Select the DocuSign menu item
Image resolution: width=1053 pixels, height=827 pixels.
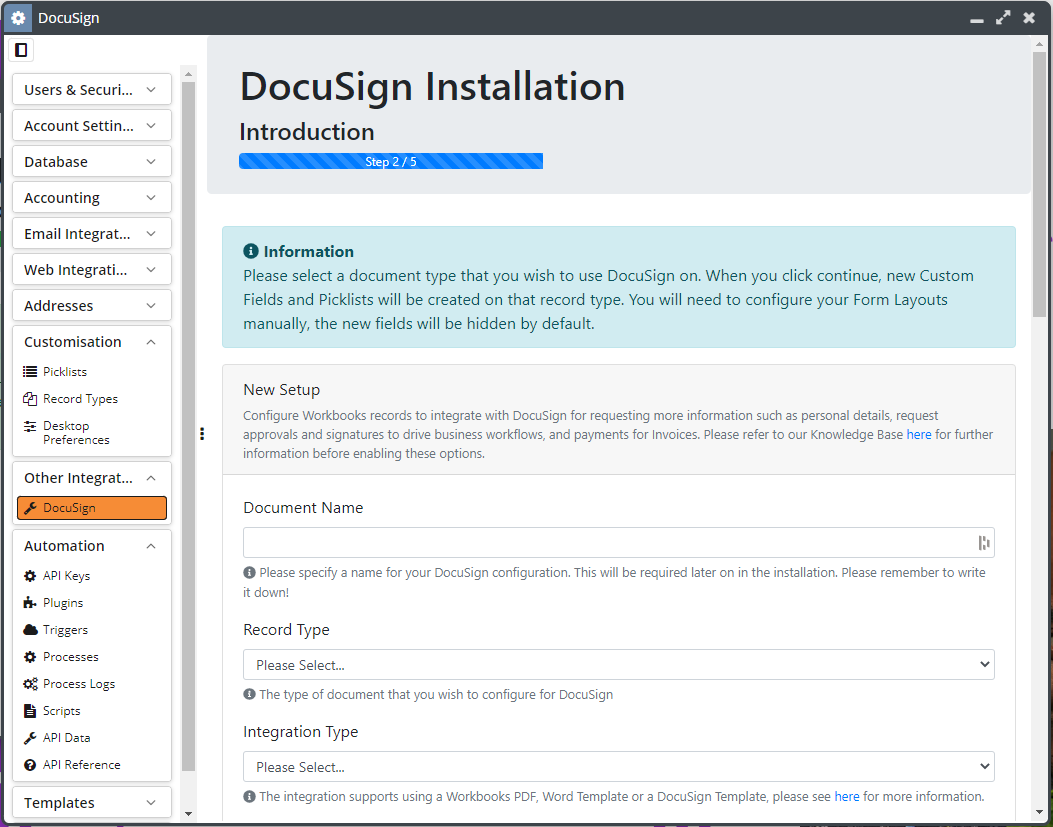(x=92, y=508)
